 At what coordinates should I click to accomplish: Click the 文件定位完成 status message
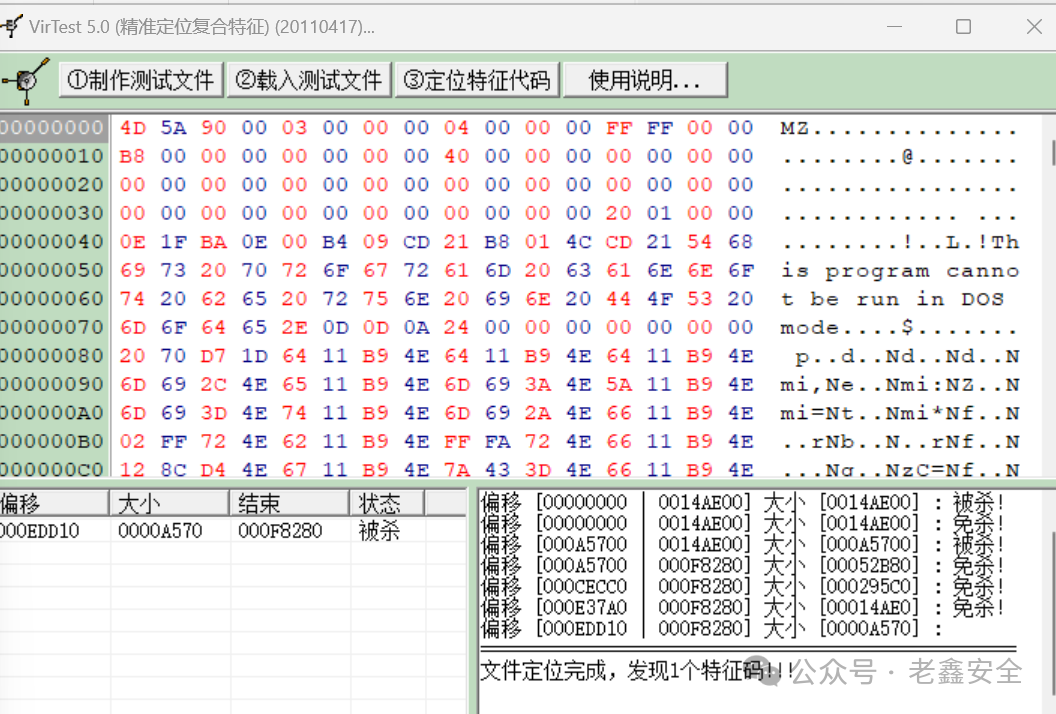click(x=637, y=670)
